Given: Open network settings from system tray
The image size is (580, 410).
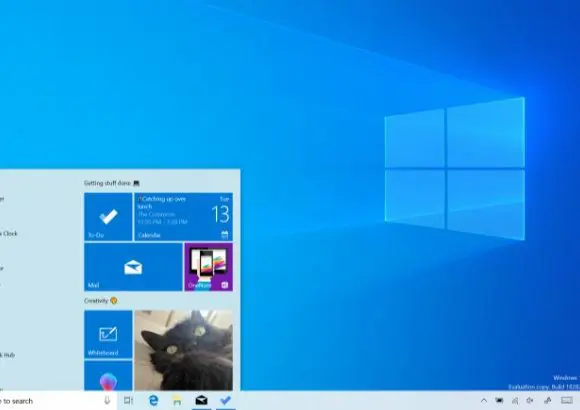Looking at the screenshot, I should coord(515,400).
